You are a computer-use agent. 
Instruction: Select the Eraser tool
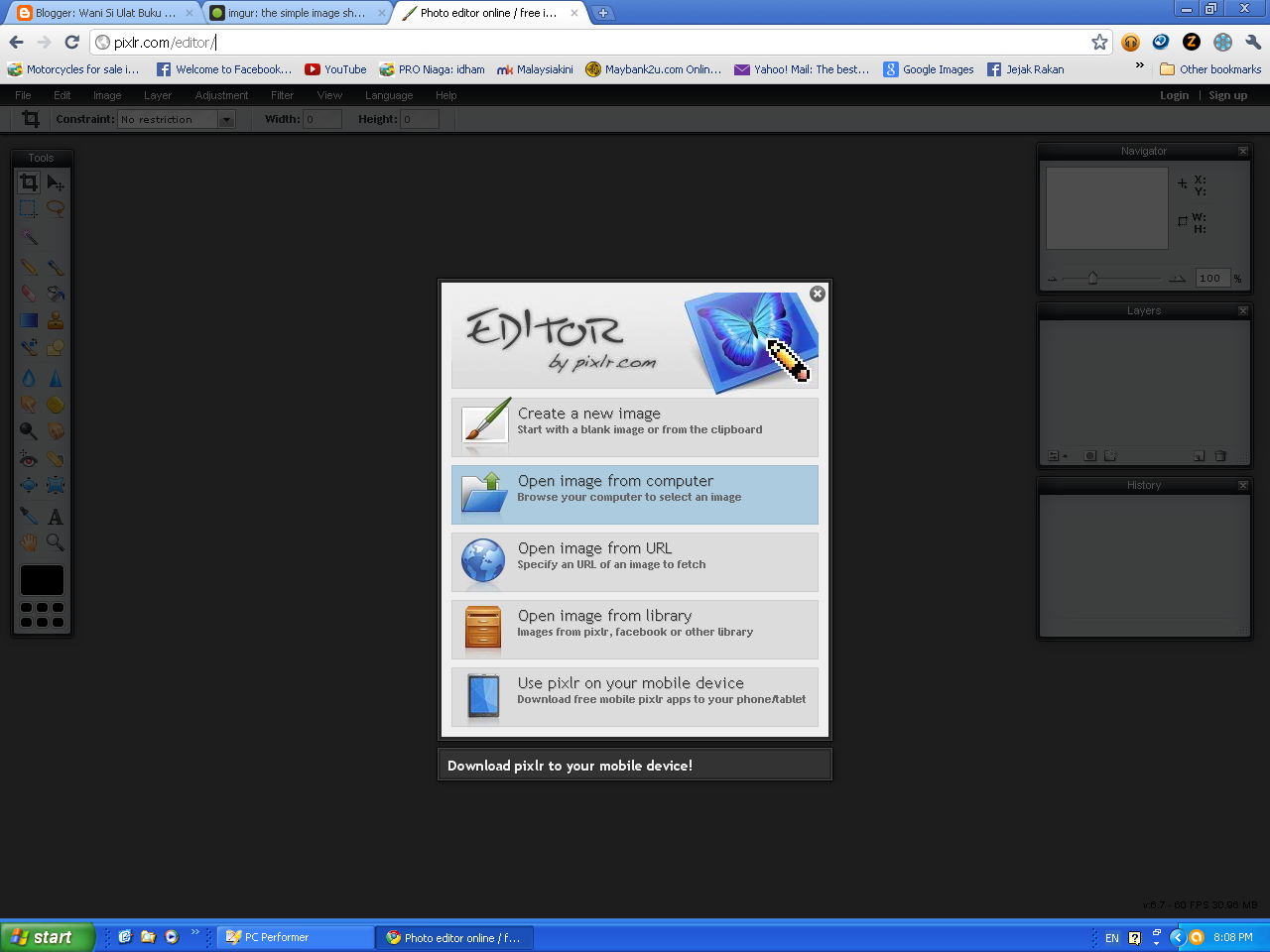29,294
